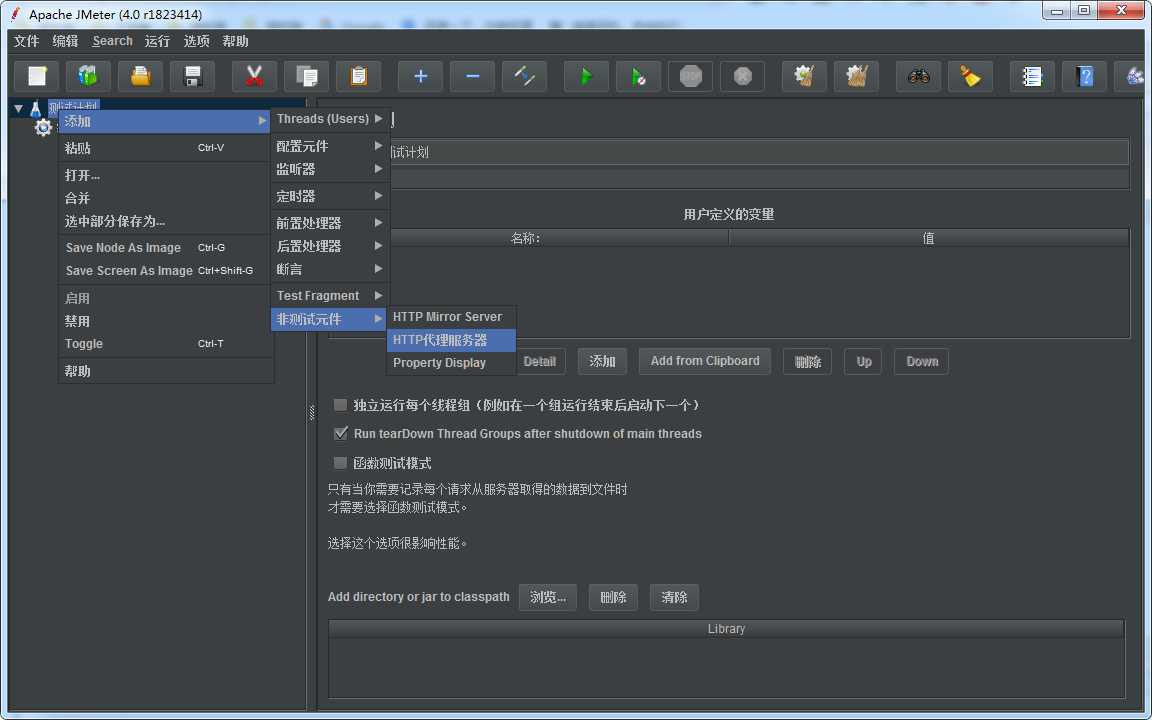This screenshot has width=1152, height=720.
Task: Click the WorkBench gear icon in tree
Action: 43,128
